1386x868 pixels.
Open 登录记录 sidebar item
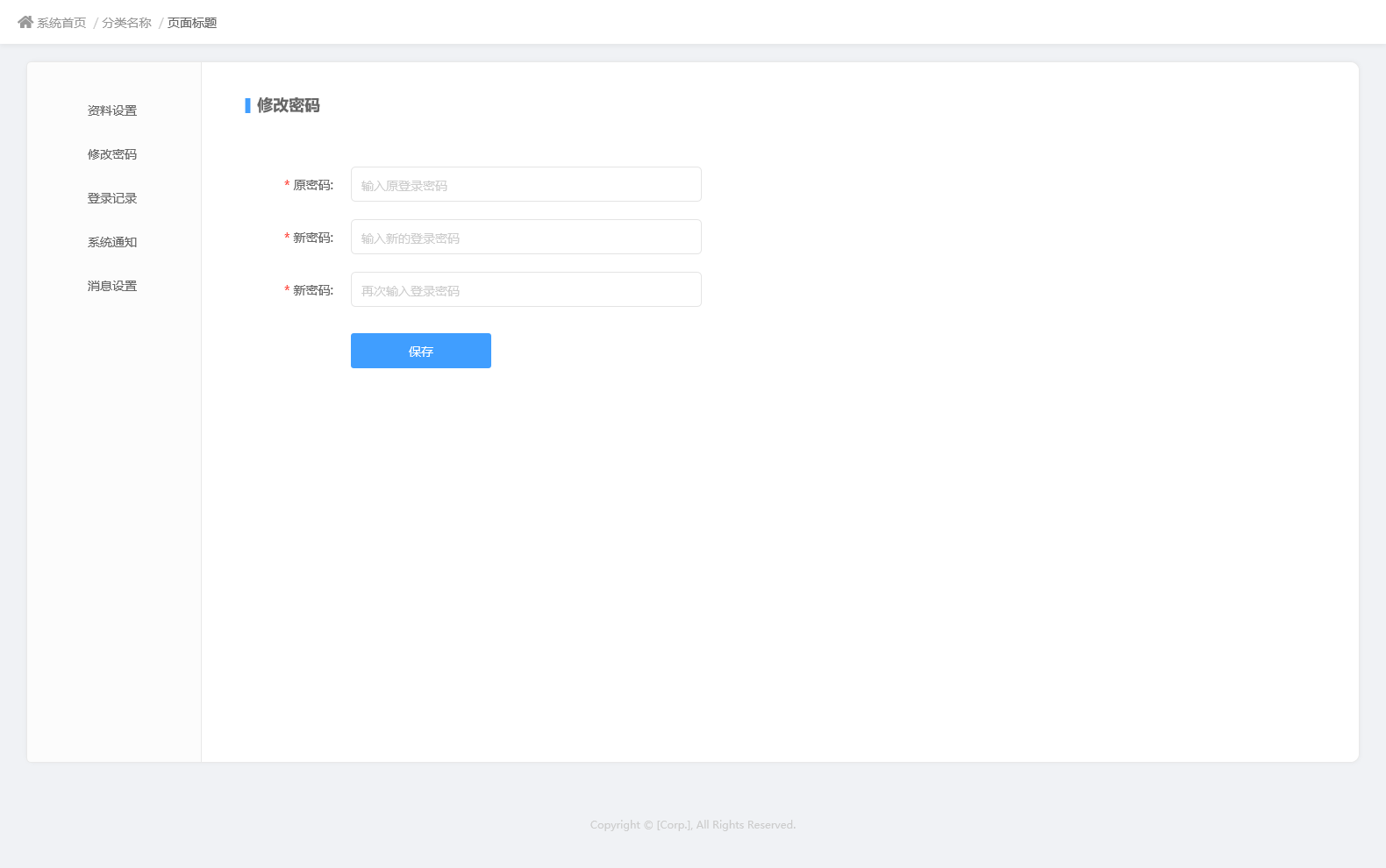click(112, 198)
